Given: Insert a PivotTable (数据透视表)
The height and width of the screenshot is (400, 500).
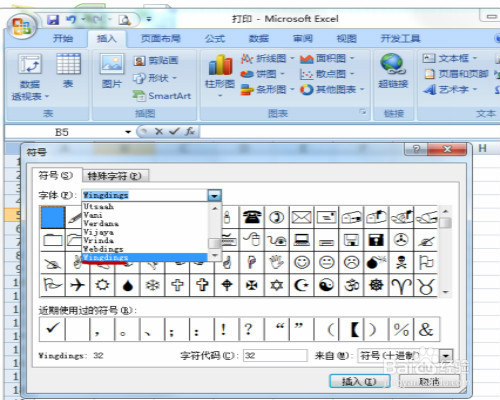Looking at the screenshot, I should pyautogui.click(x=30, y=77).
